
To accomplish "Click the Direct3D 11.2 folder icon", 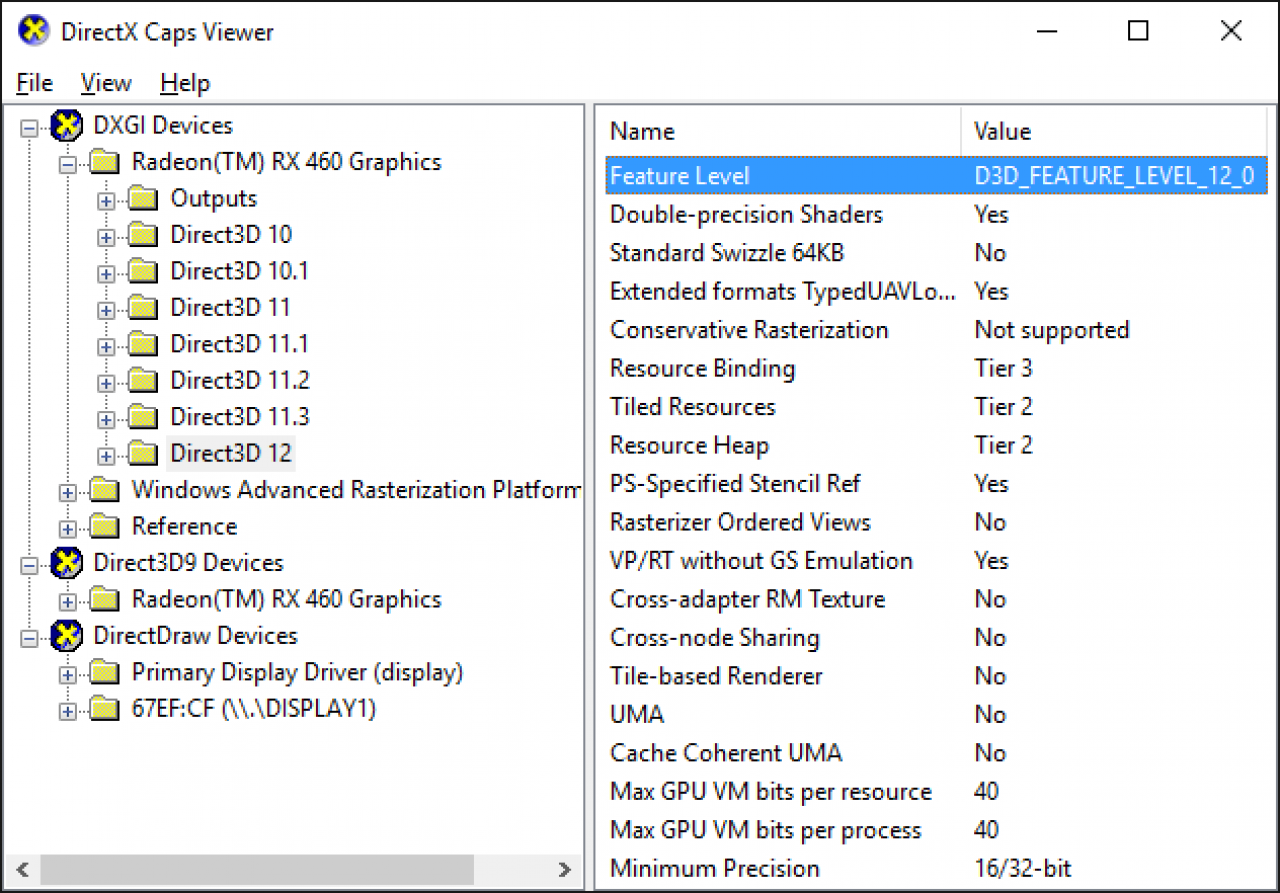I will click(x=143, y=381).
